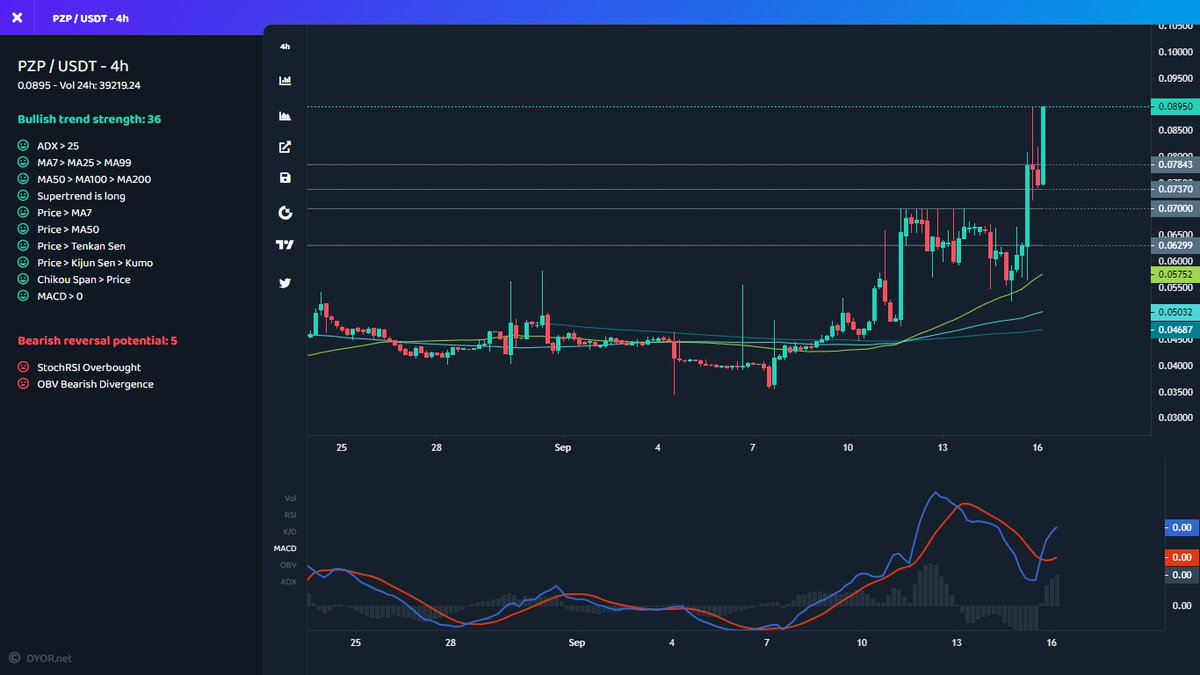Click the 0.07843 resistance level label

point(1174,164)
